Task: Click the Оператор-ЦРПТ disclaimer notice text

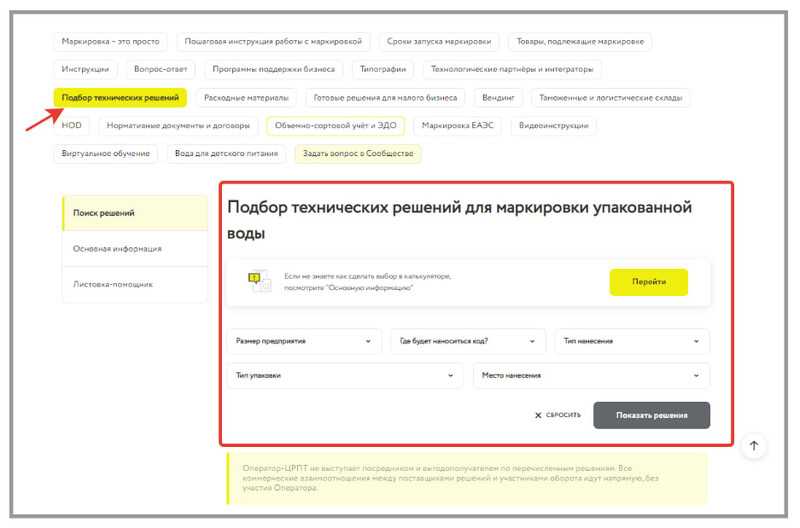Action: [x=451, y=478]
